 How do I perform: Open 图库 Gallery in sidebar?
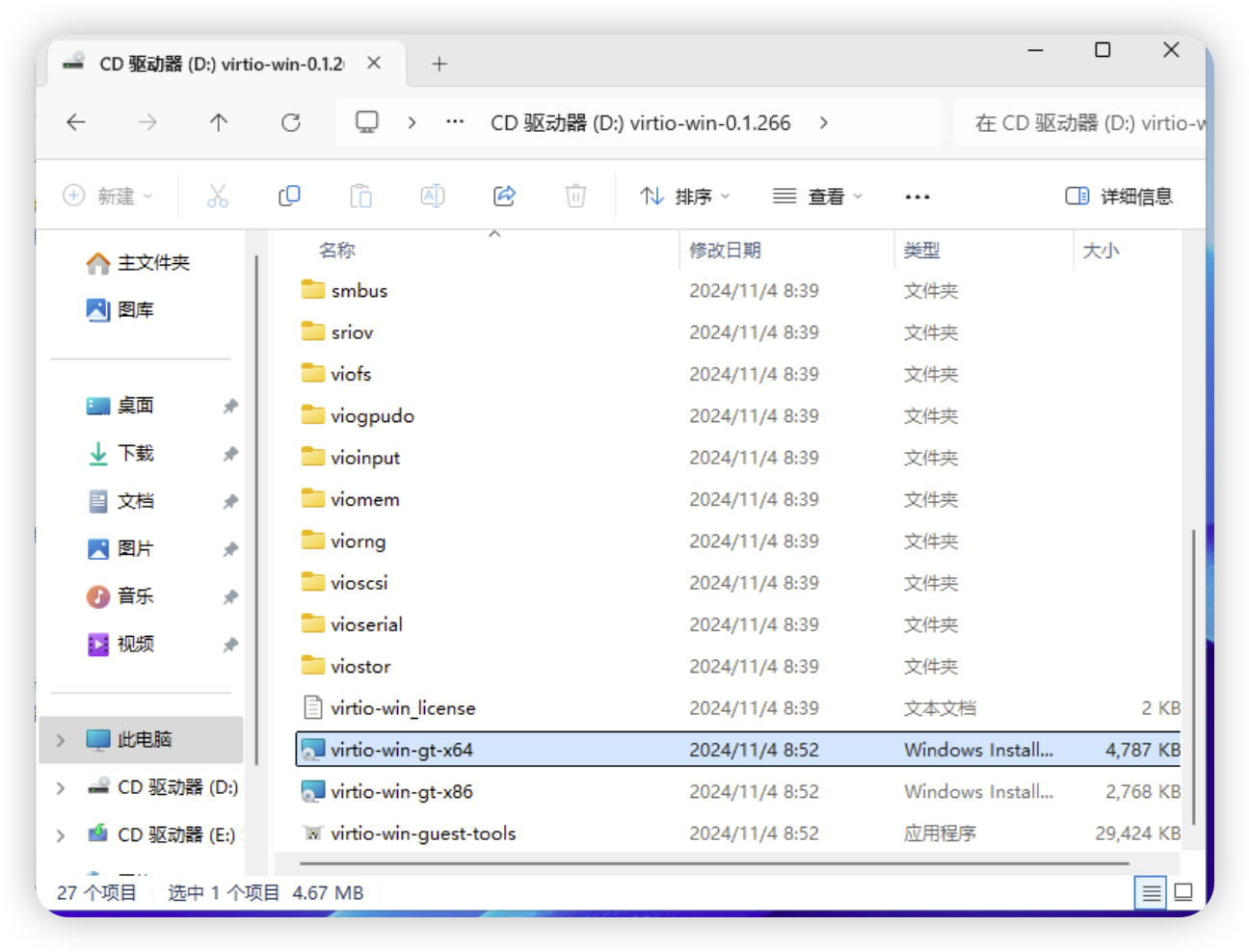(120, 310)
